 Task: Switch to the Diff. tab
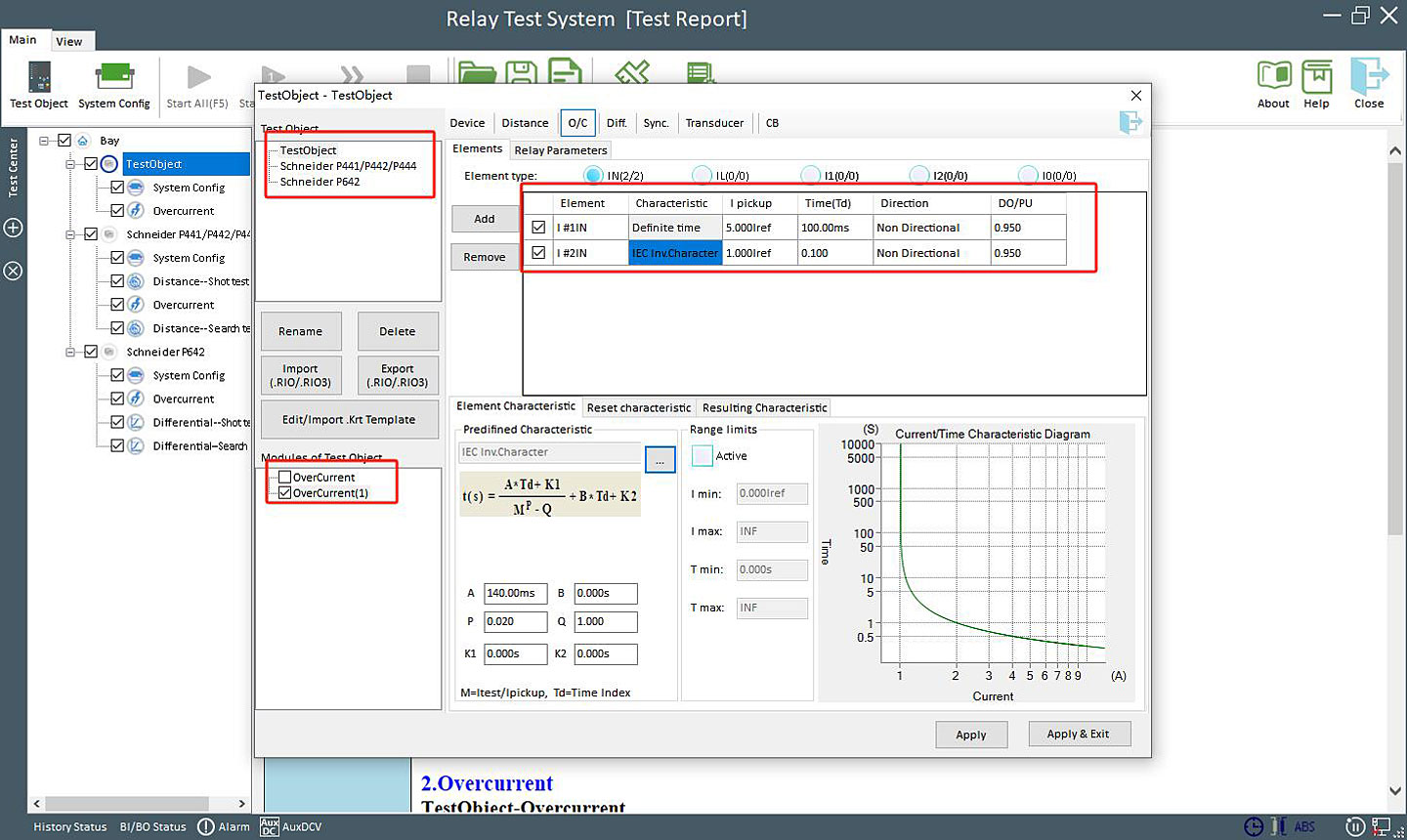[617, 123]
